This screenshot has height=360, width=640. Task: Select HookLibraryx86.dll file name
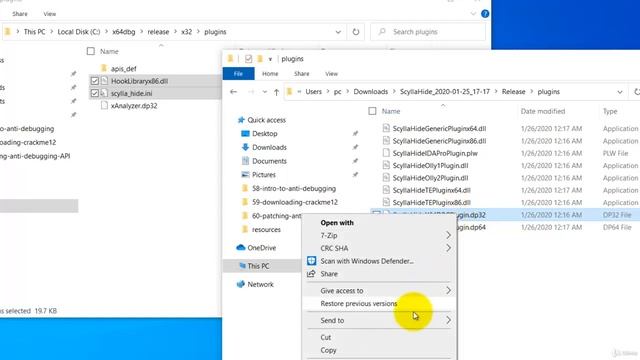pyautogui.click(x=140, y=81)
